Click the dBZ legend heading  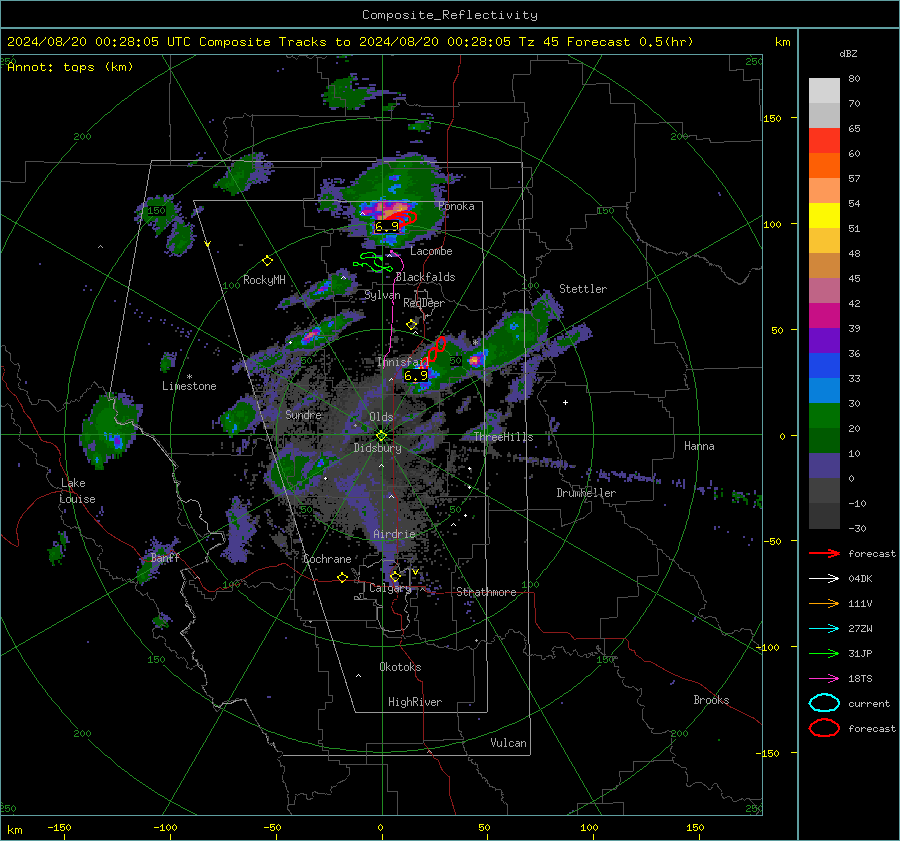(x=848, y=54)
